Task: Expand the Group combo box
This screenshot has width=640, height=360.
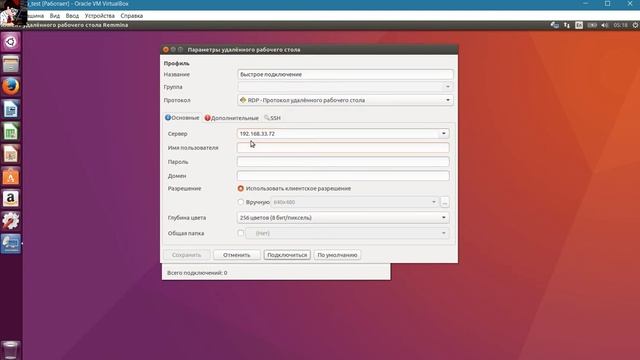Action: click(x=345, y=87)
